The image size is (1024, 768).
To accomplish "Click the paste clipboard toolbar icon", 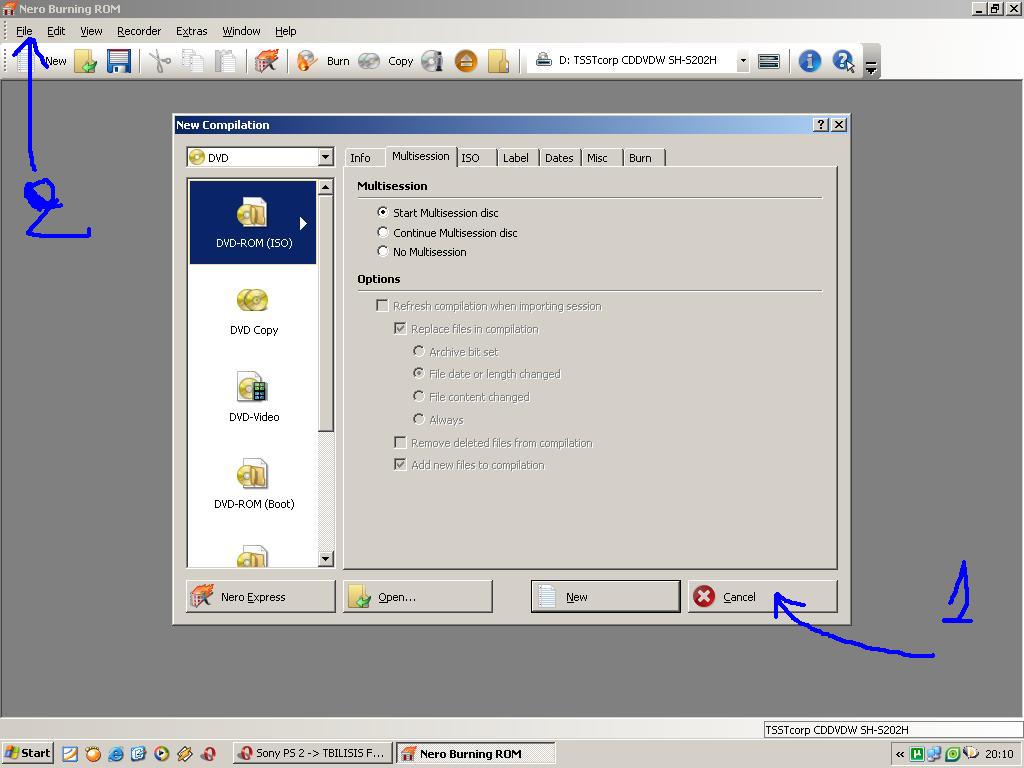I will pyautogui.click(x=225, y=61).
